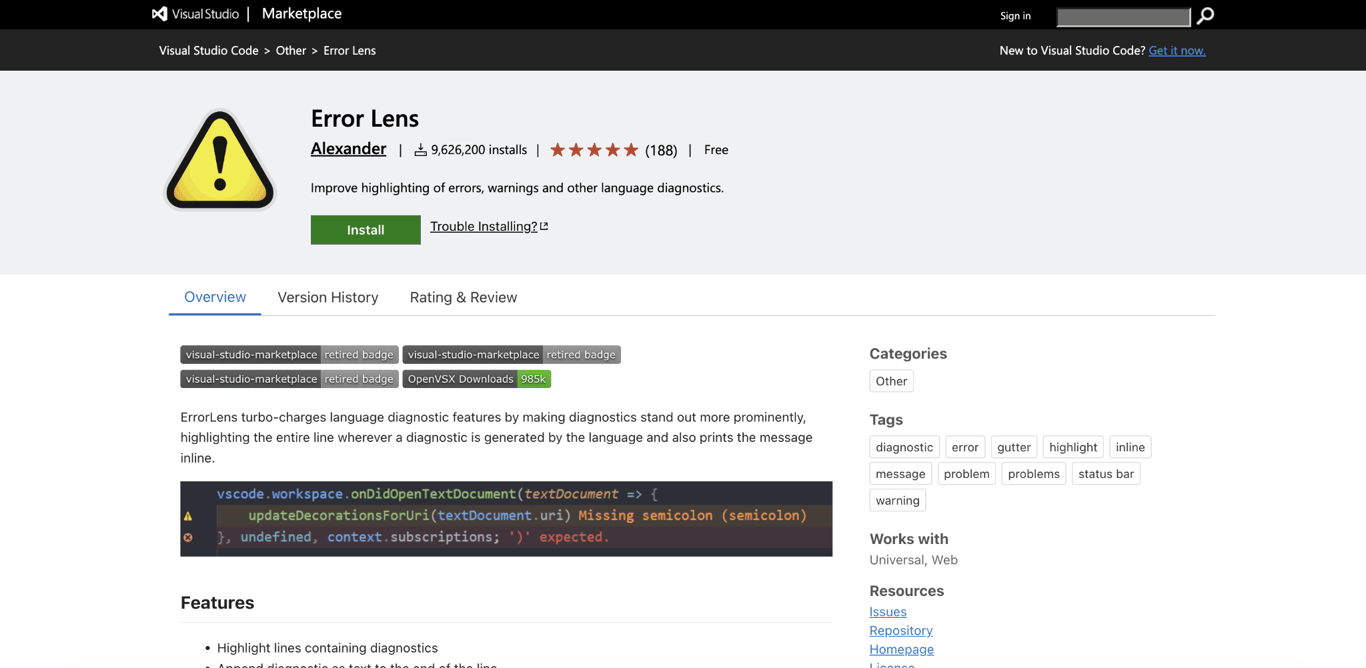Screen dimensions: 1366x668
Task: Click the retired badge in the second row
Action: [289, 379]
